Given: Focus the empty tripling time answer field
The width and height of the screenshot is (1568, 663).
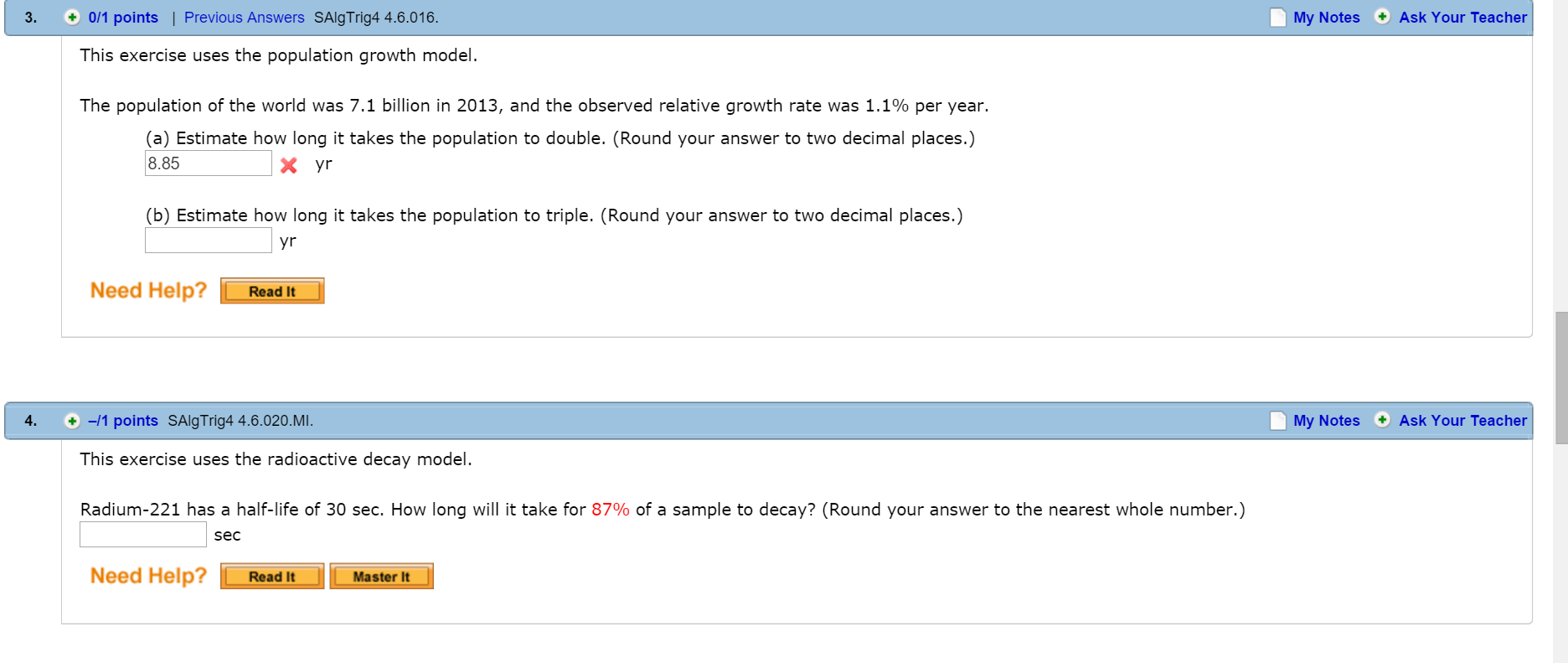Looking at the screenshot, I should click(209, 241).
